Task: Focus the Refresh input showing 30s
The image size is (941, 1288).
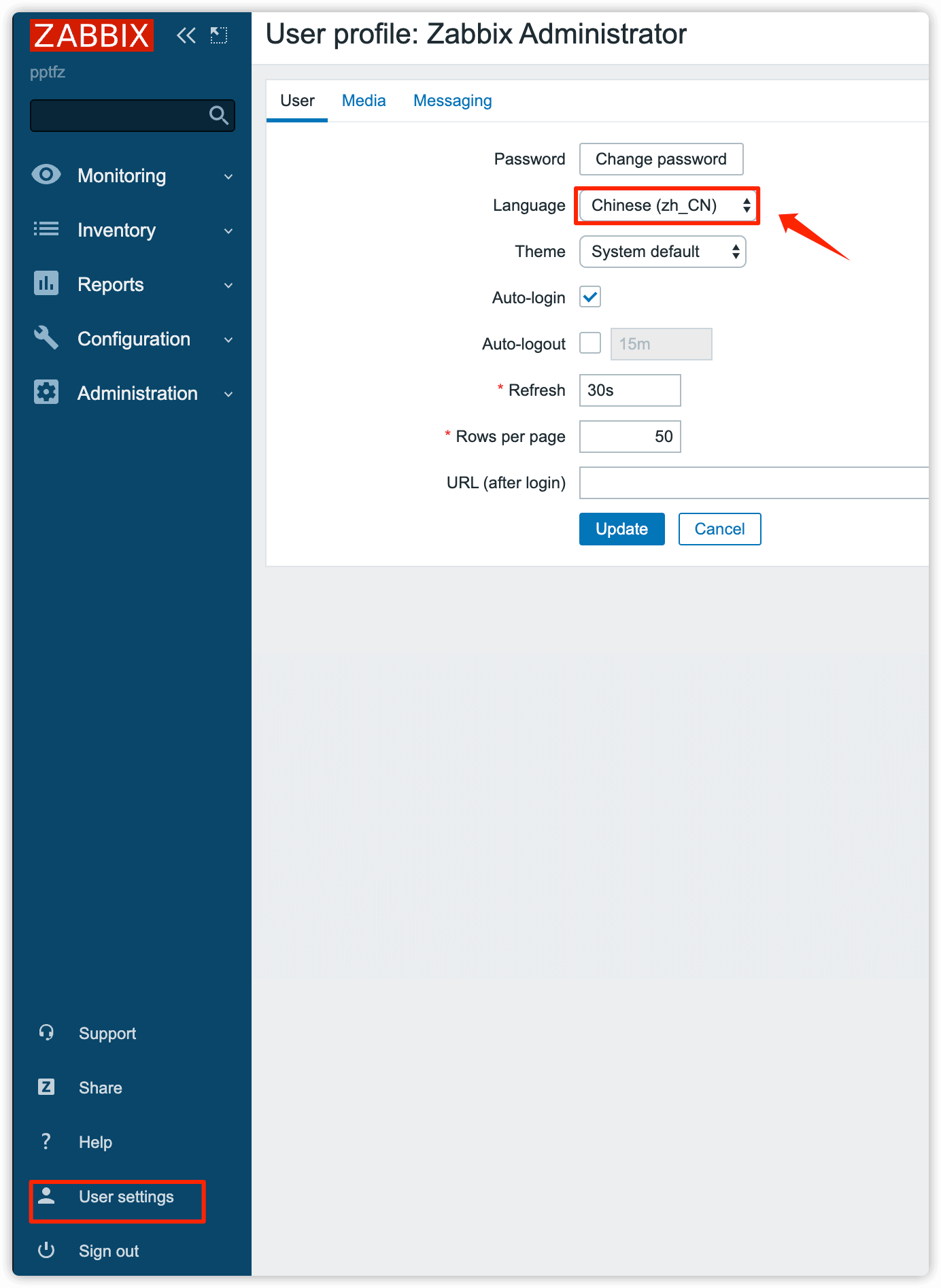Action: 630,390
